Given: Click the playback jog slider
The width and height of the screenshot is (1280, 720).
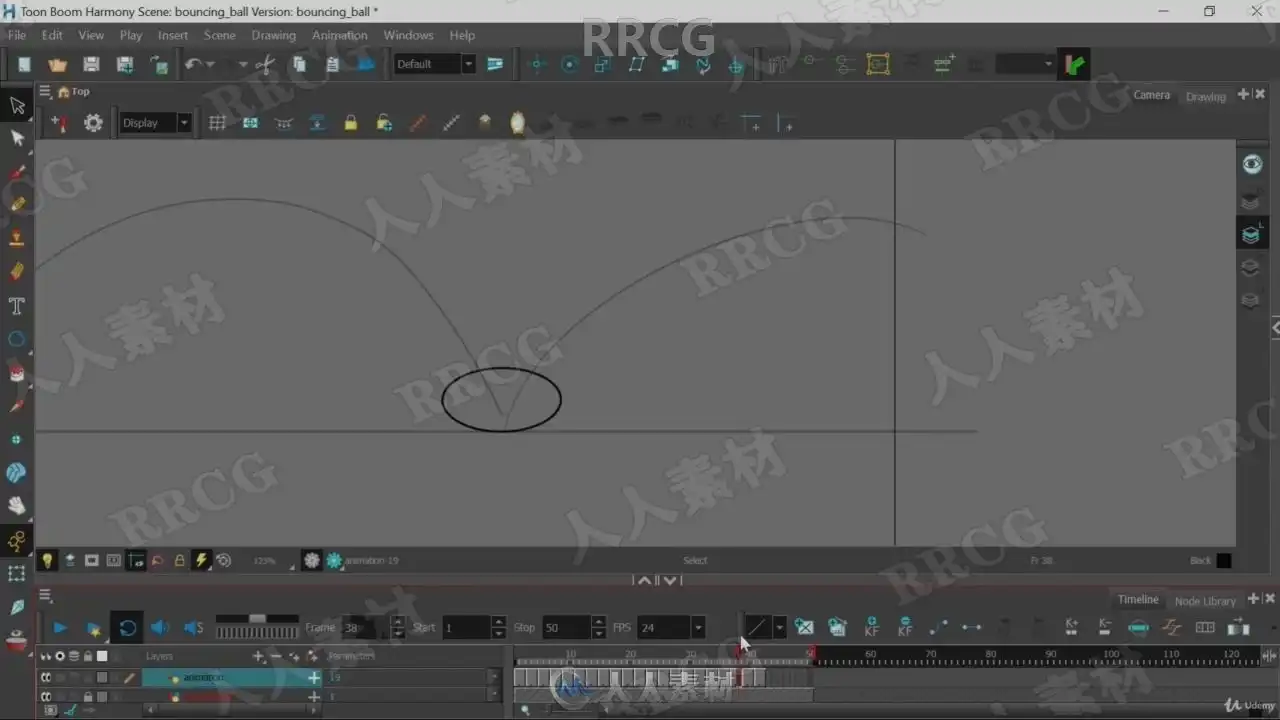Looking at the screenshot, I should click(257, 619).
